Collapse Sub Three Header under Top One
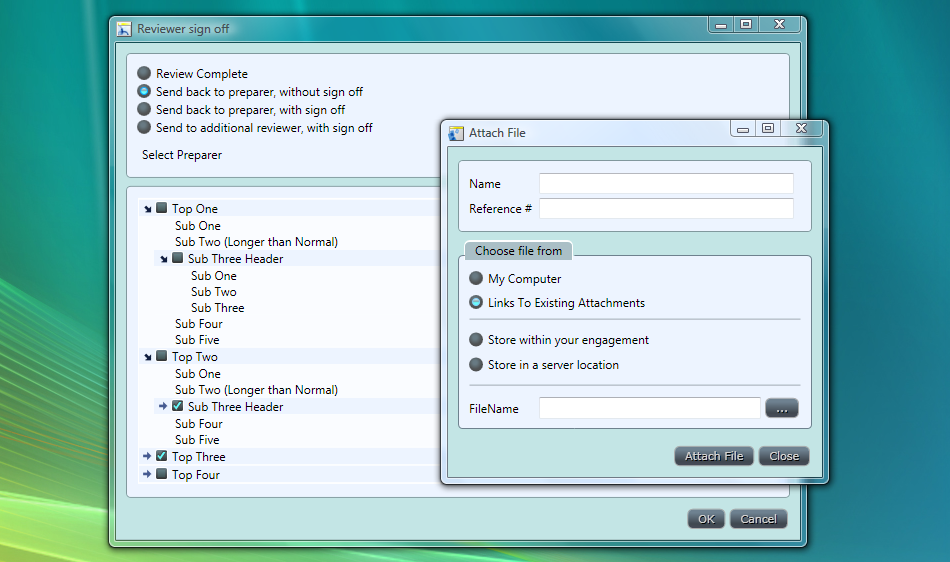The height and width of the screenshot is (562, 950). click(x=164, y=259)
